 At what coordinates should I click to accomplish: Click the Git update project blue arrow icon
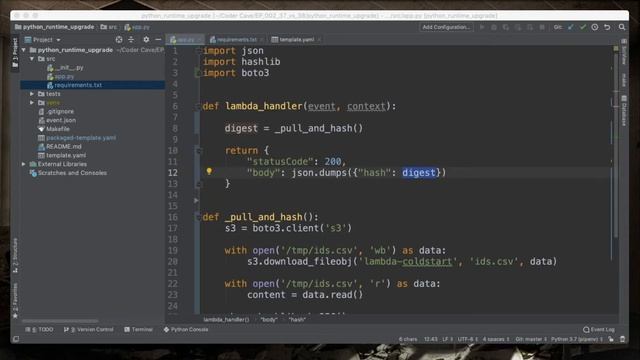click(x=571, y=27)
